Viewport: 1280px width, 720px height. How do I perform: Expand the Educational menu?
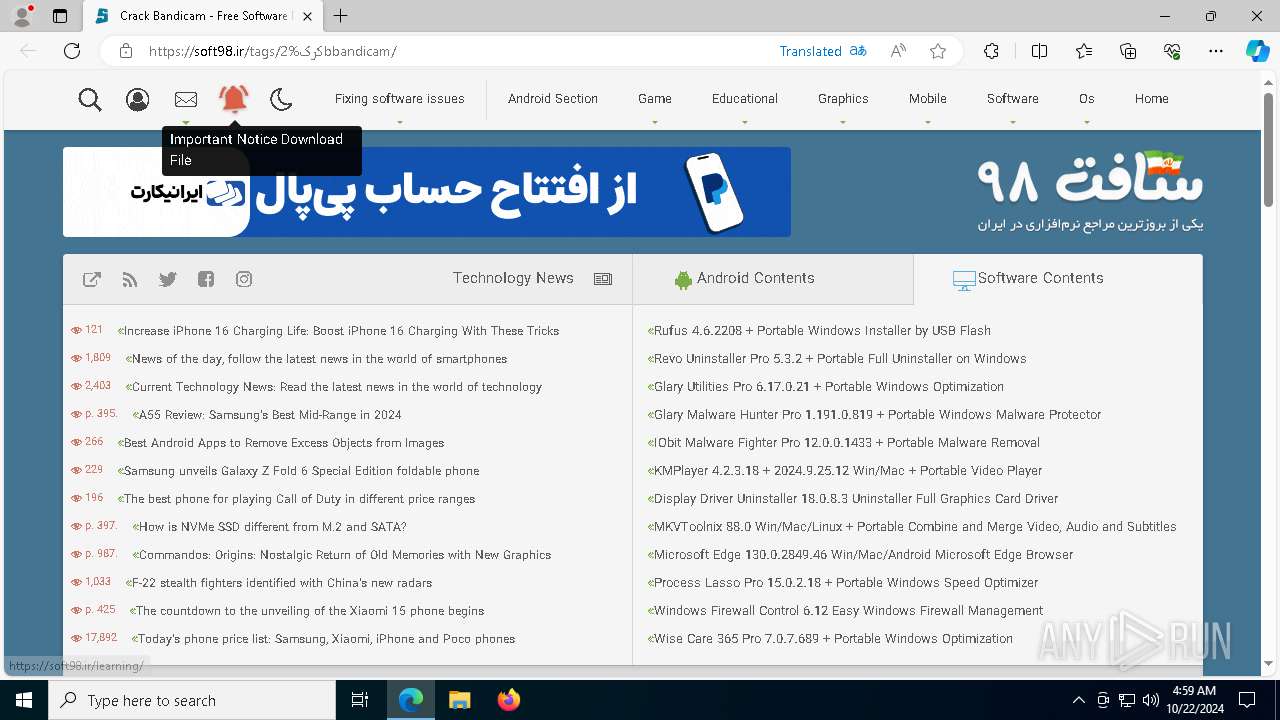tap(745, 99)
